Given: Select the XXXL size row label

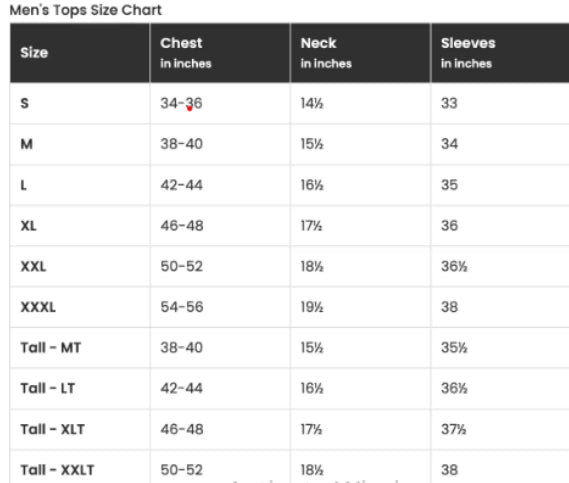Looking at the screenshot, I should coord(38,307).
